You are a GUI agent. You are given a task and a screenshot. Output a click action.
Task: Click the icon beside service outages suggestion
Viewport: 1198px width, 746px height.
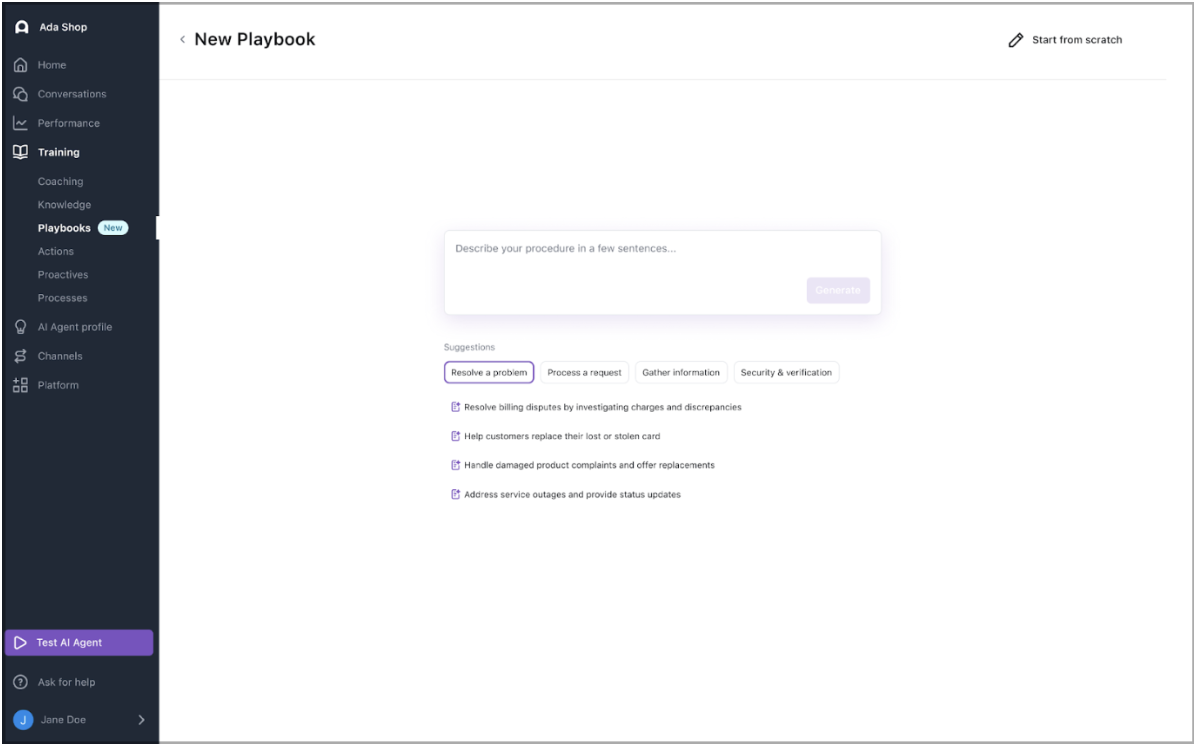pos(455,495)
